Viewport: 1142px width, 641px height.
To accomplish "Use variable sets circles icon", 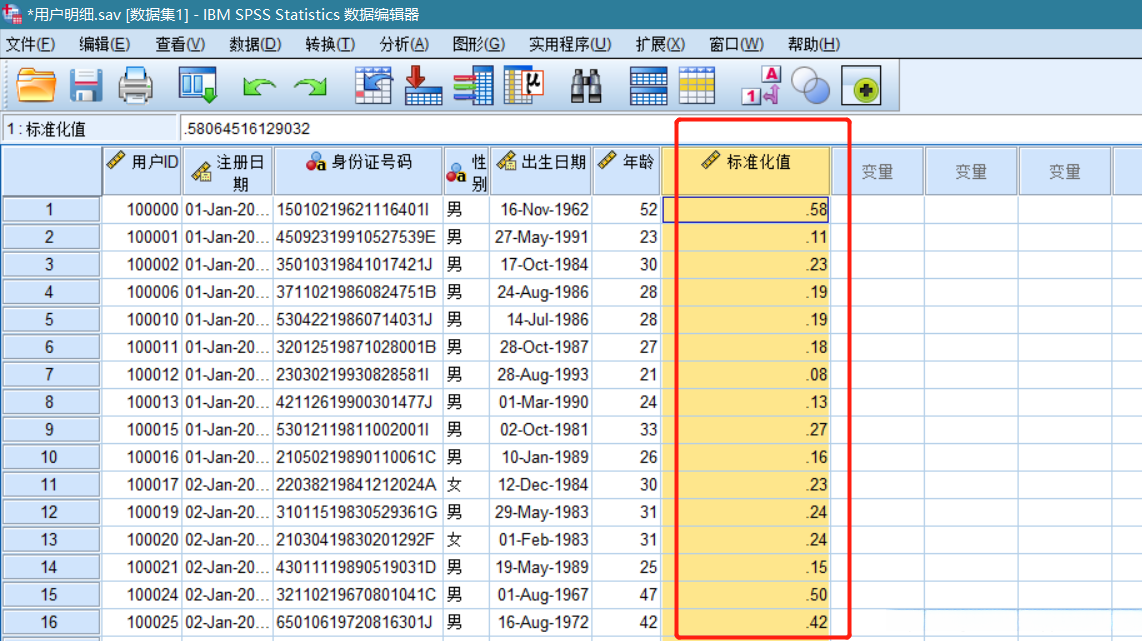I will point(810,85).
